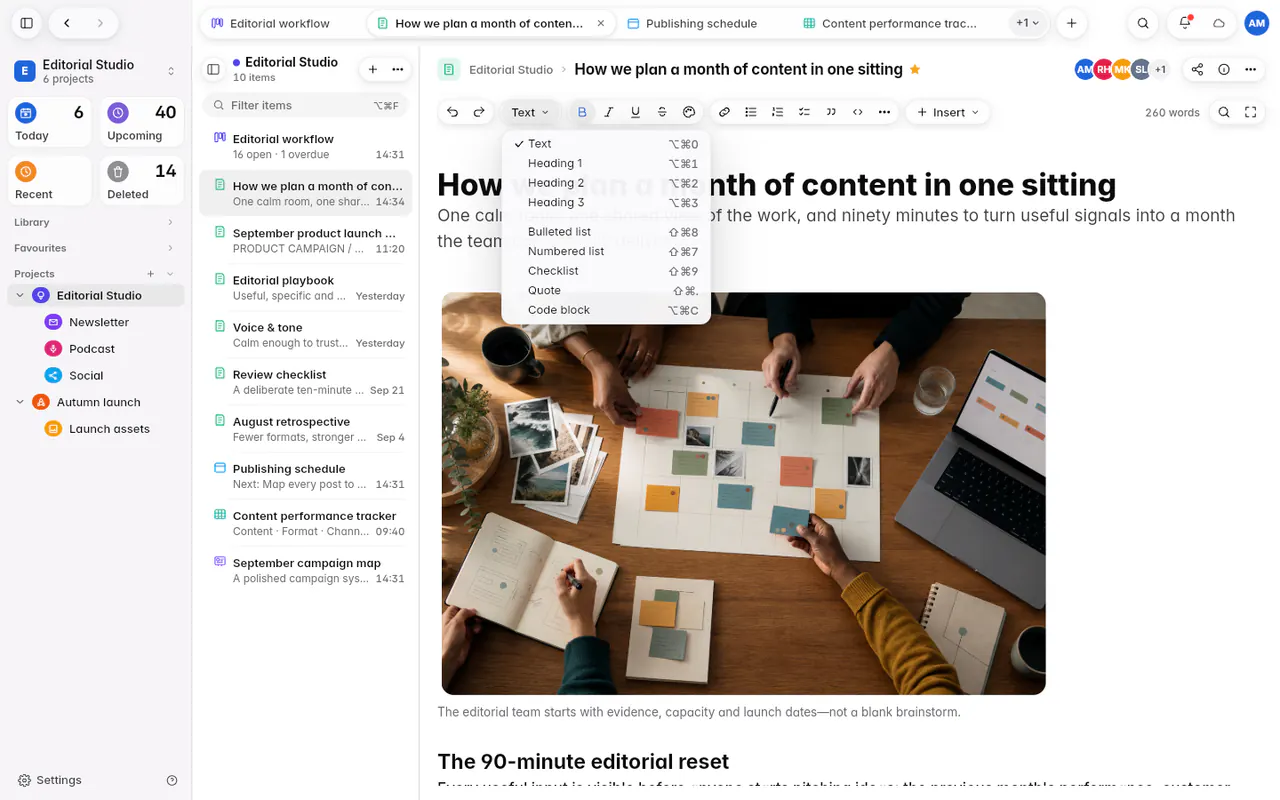Open a new tab
This screenshot has width=1280, height=800.
pyautogui.click(x=1072, y=23)
